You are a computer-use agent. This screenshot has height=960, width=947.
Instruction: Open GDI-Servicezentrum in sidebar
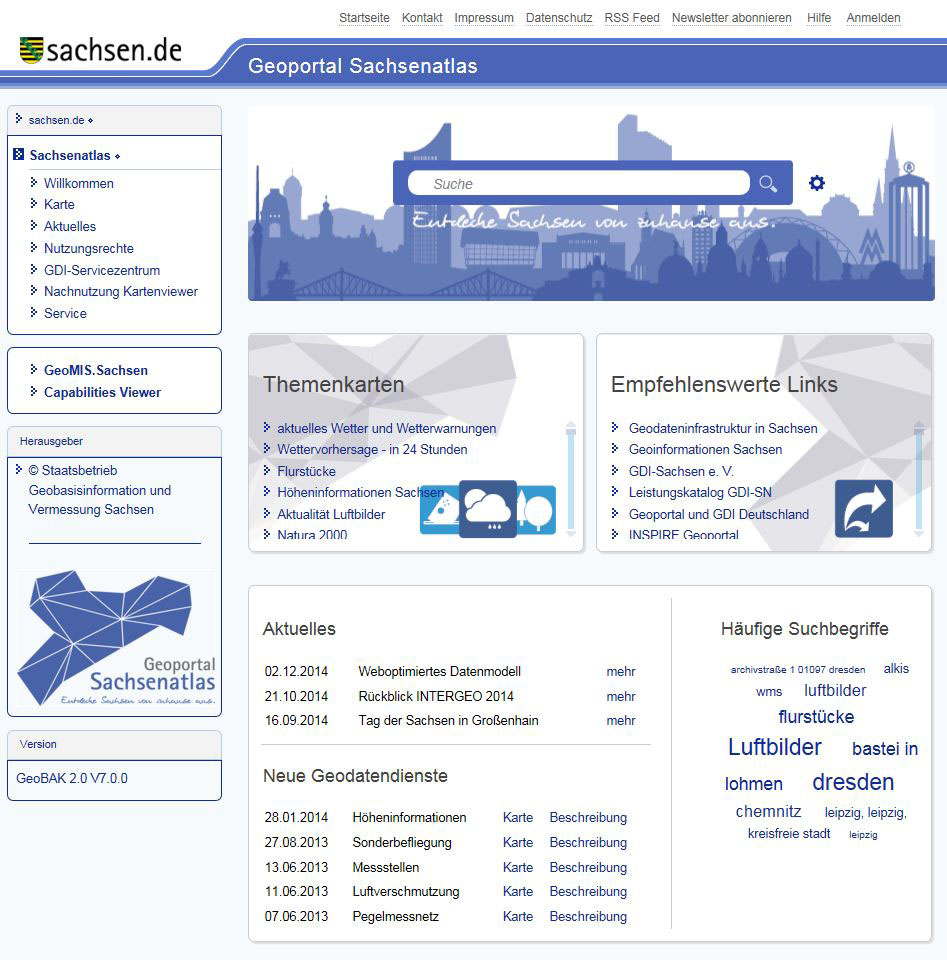(102, 271)
